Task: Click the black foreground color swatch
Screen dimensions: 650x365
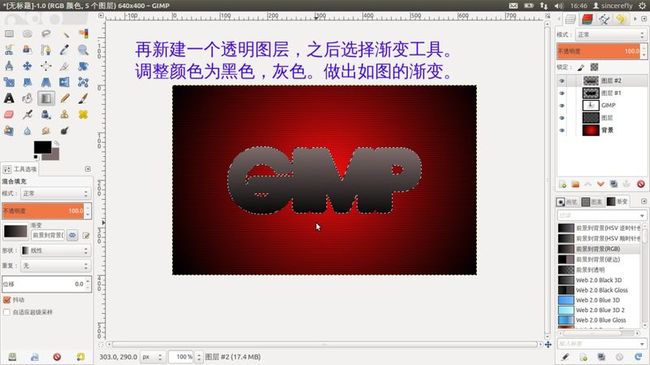Action: (x=42, y=147)
